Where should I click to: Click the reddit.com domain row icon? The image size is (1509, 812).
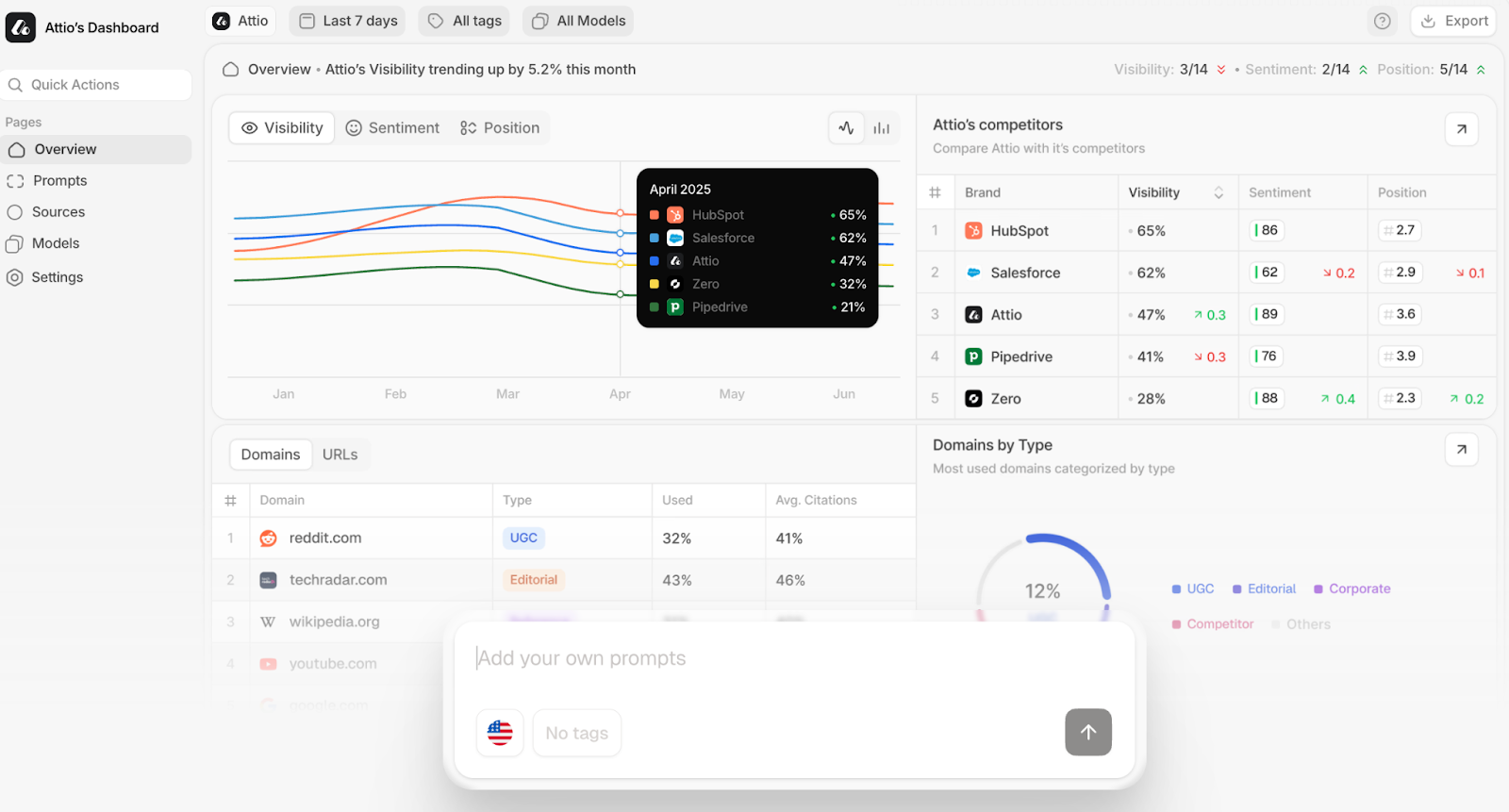(269, 539)
